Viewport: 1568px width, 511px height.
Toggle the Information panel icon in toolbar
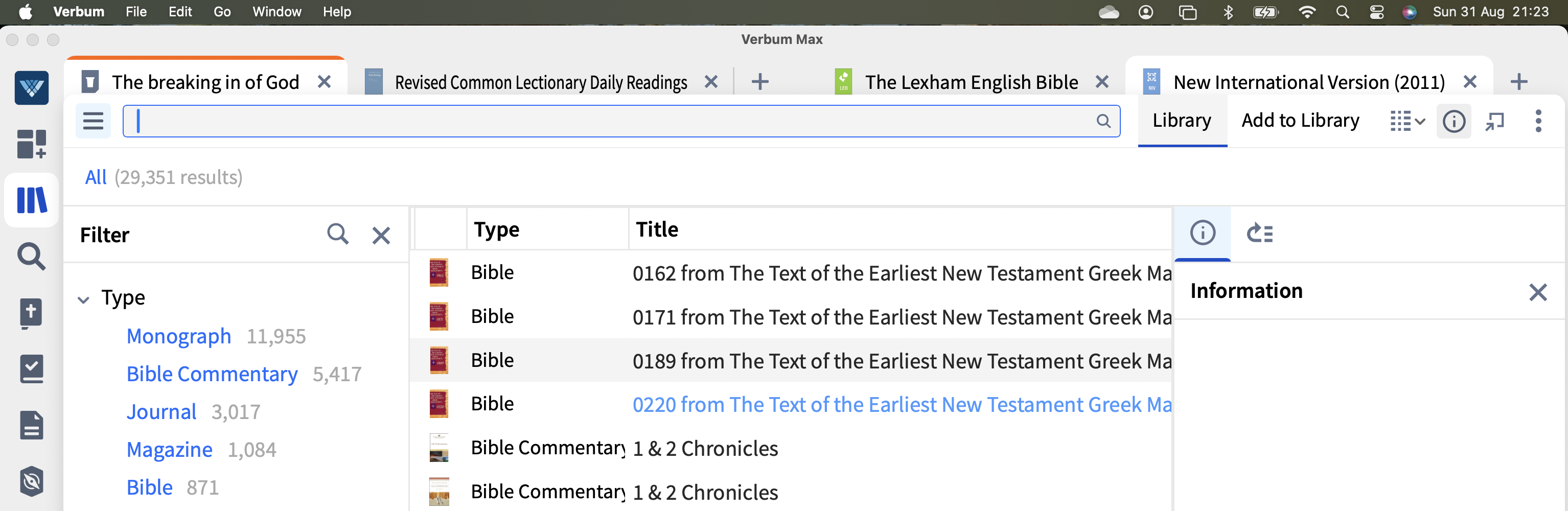1454,121
